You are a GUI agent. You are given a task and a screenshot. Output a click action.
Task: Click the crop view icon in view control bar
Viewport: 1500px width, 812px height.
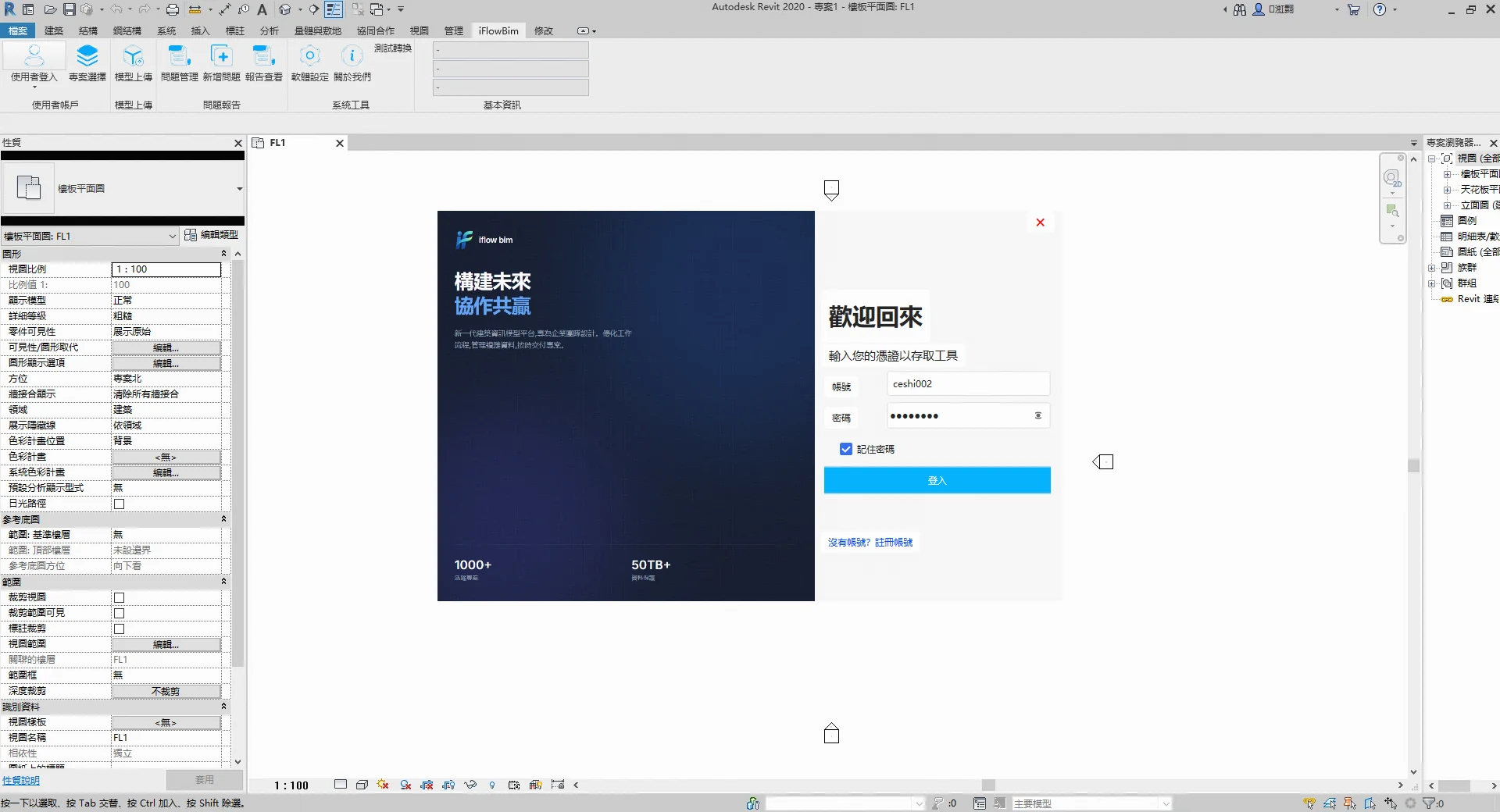coord(427,785)
